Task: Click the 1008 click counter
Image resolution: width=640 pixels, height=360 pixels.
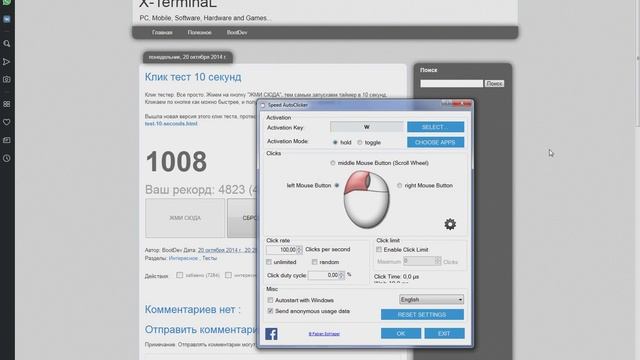Action: click(x=176, y=162)
